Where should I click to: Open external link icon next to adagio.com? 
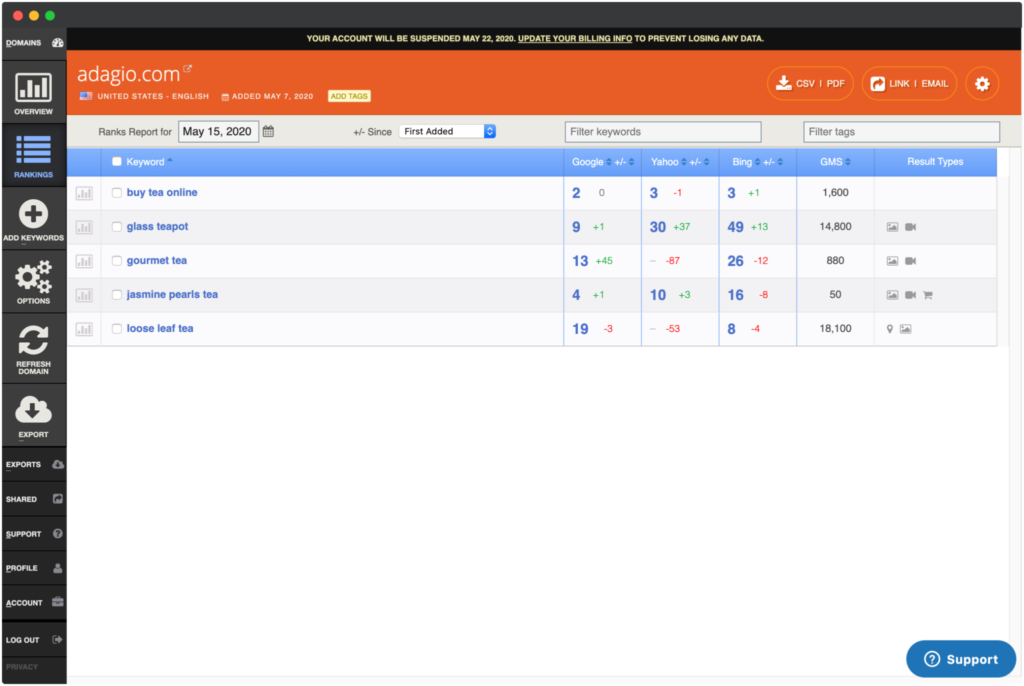coord(187,69)
